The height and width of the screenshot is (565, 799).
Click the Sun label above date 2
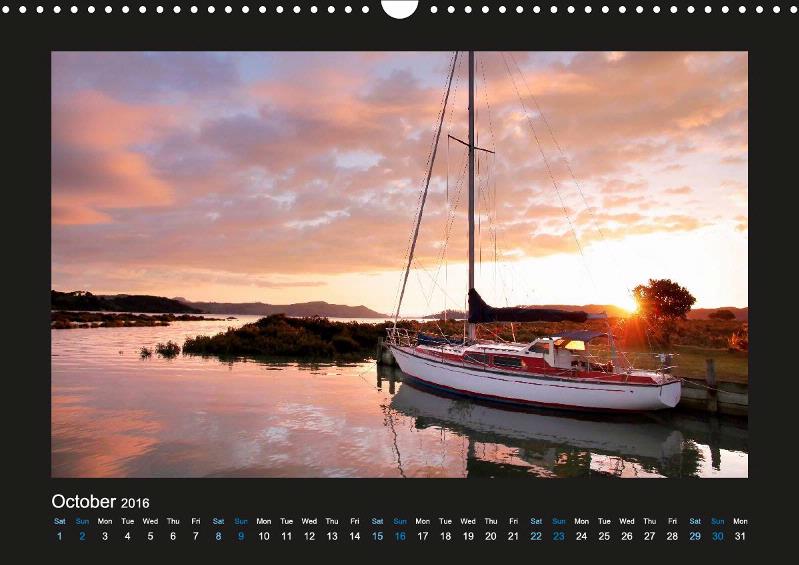82,521
